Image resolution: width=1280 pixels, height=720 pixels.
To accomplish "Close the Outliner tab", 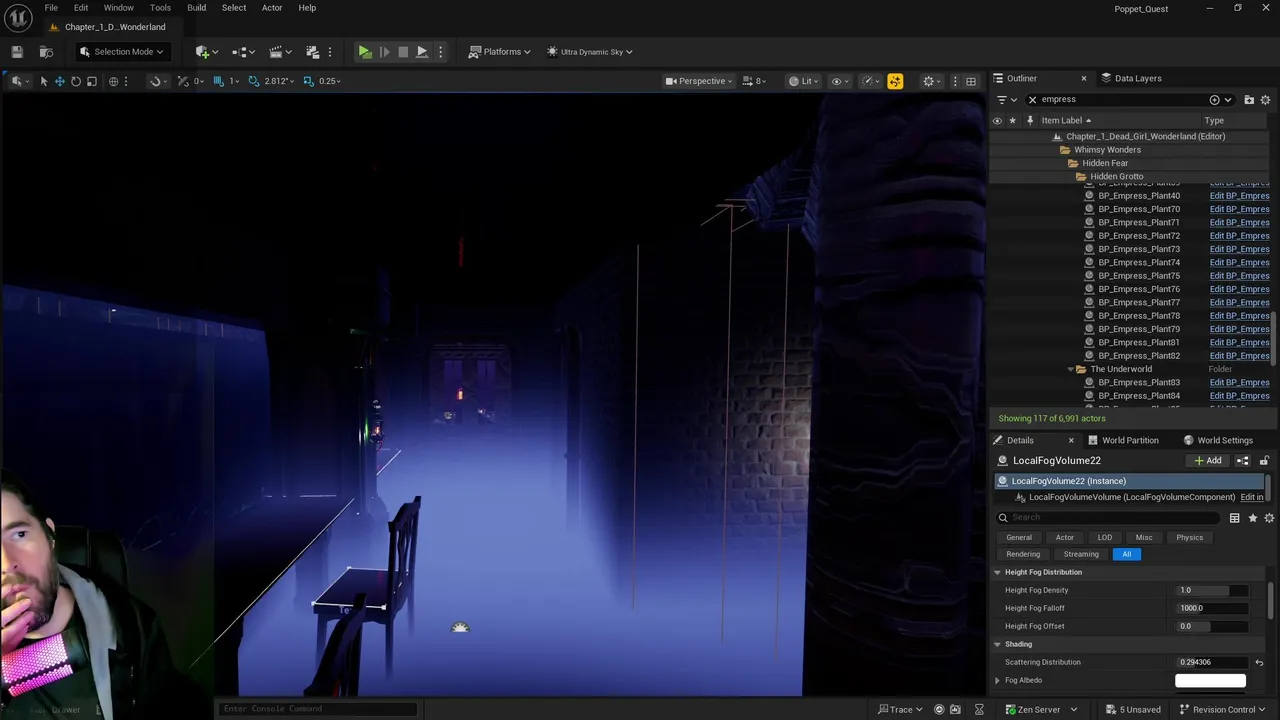I will (1083, 78).
